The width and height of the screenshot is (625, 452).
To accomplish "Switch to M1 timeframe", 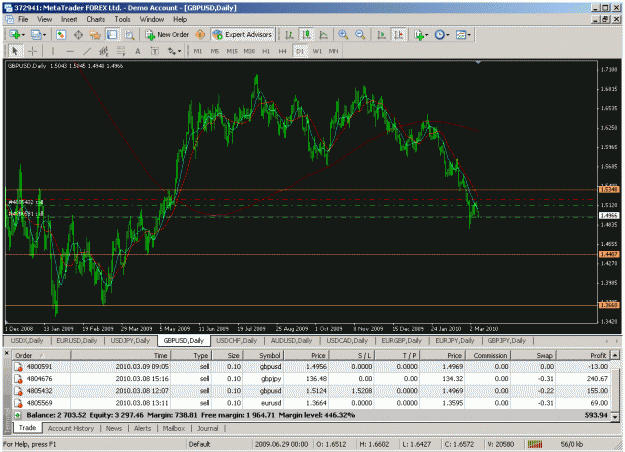I will [198, 51].
